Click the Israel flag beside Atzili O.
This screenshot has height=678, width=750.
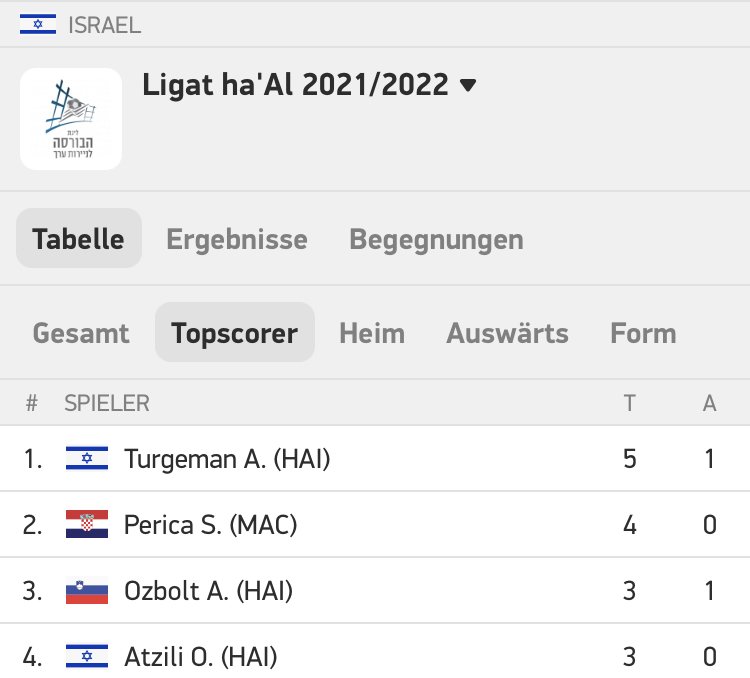pyautogui.click(x=86, y=656)
